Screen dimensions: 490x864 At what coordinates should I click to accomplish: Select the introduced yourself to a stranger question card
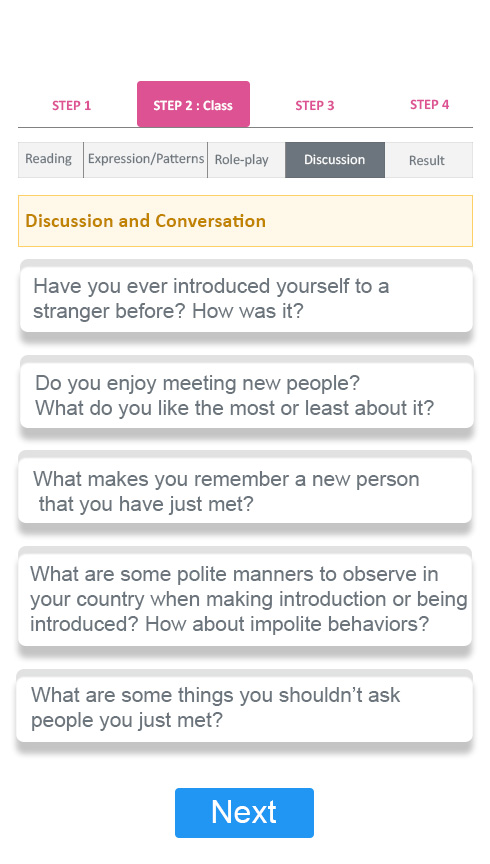tap(246, 299)
